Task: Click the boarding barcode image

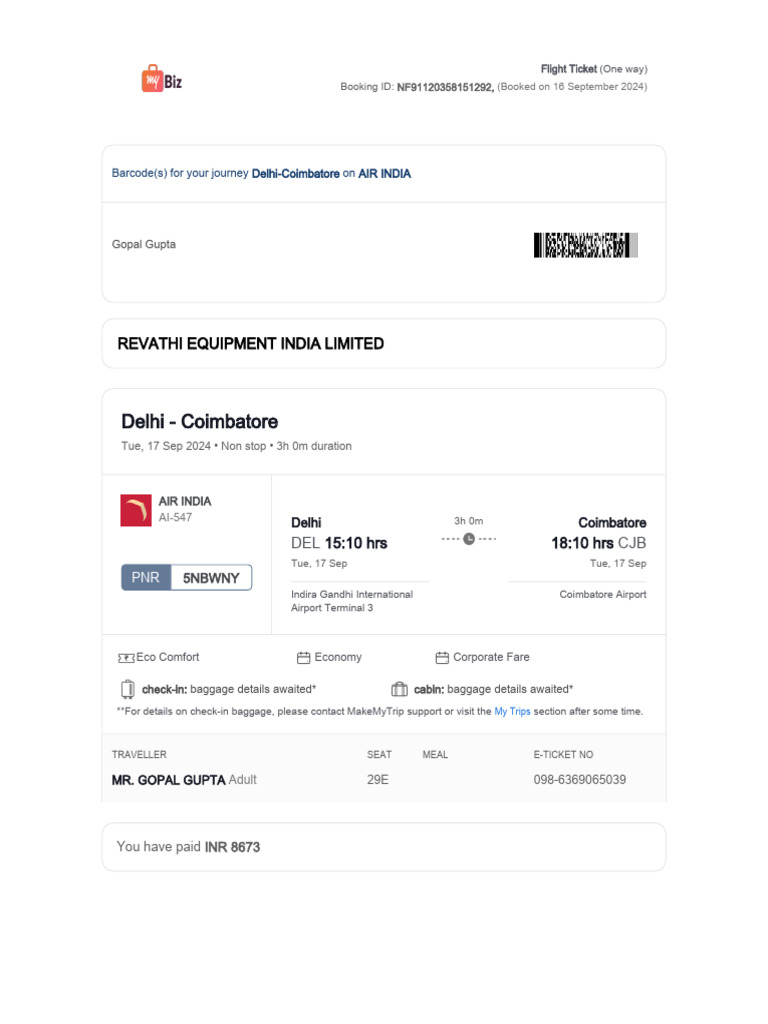Action: 585,245
